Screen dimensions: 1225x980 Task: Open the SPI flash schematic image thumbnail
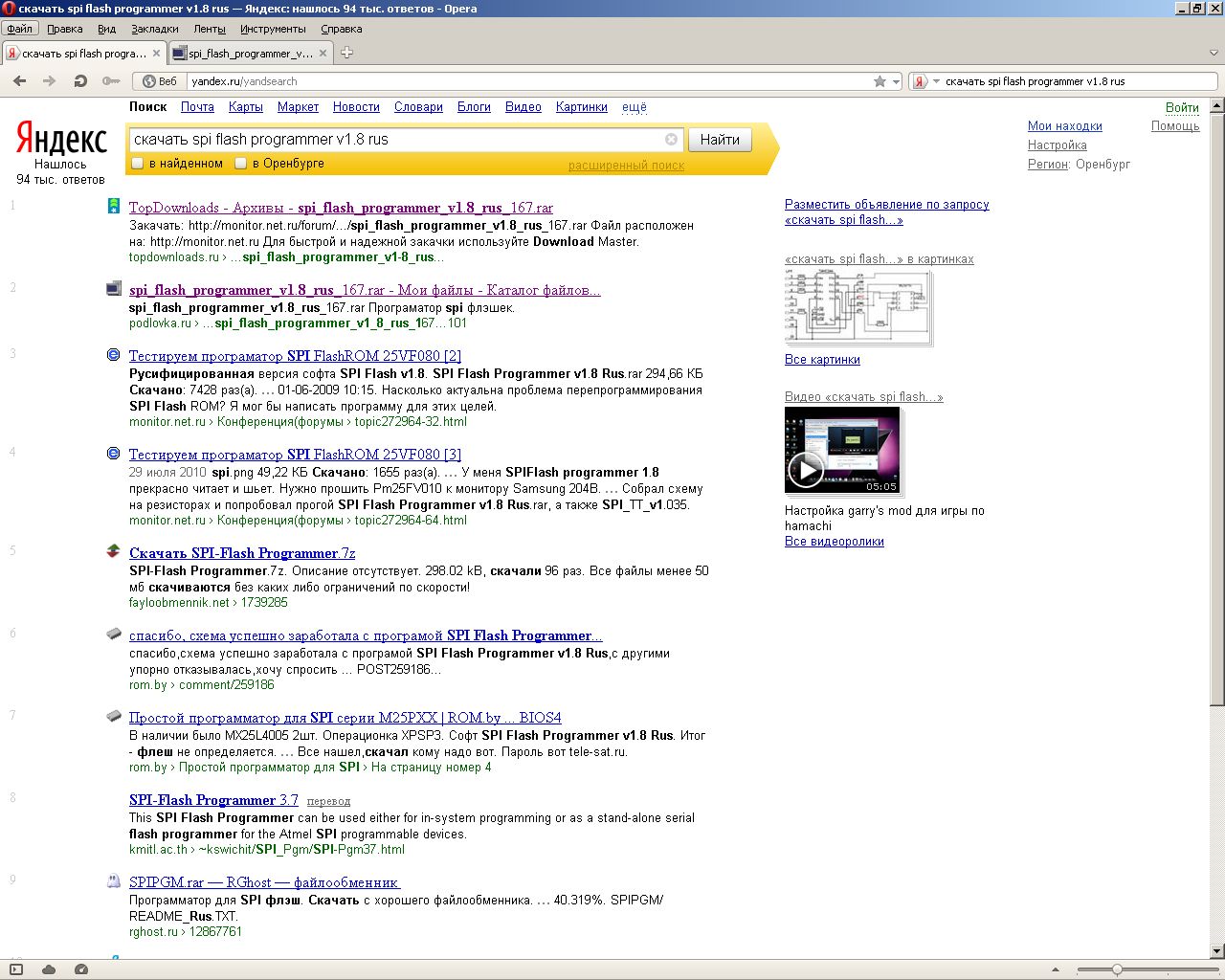[857, 307]
